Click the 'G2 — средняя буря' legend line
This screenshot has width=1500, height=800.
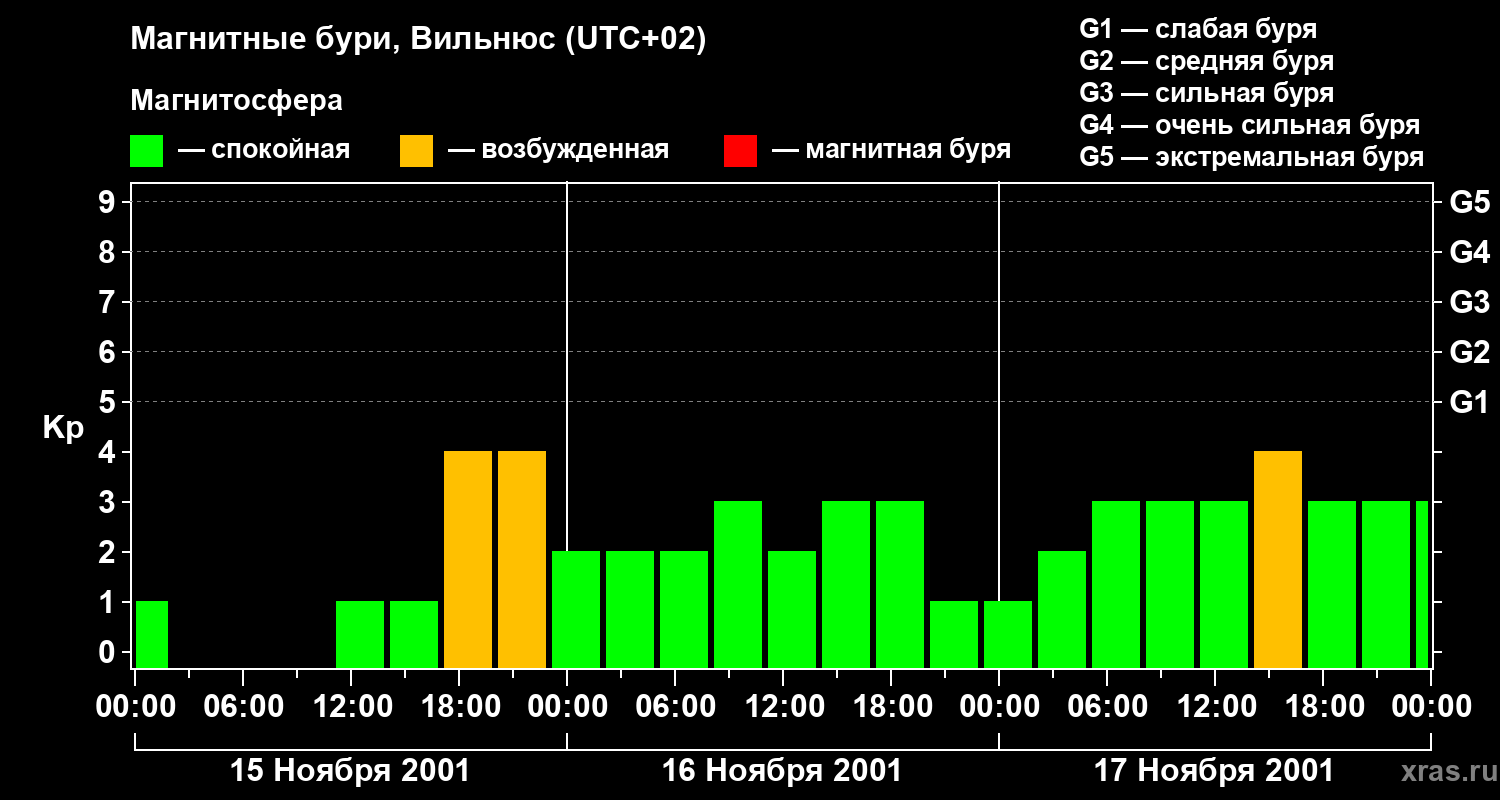(x=1206, y=61)
